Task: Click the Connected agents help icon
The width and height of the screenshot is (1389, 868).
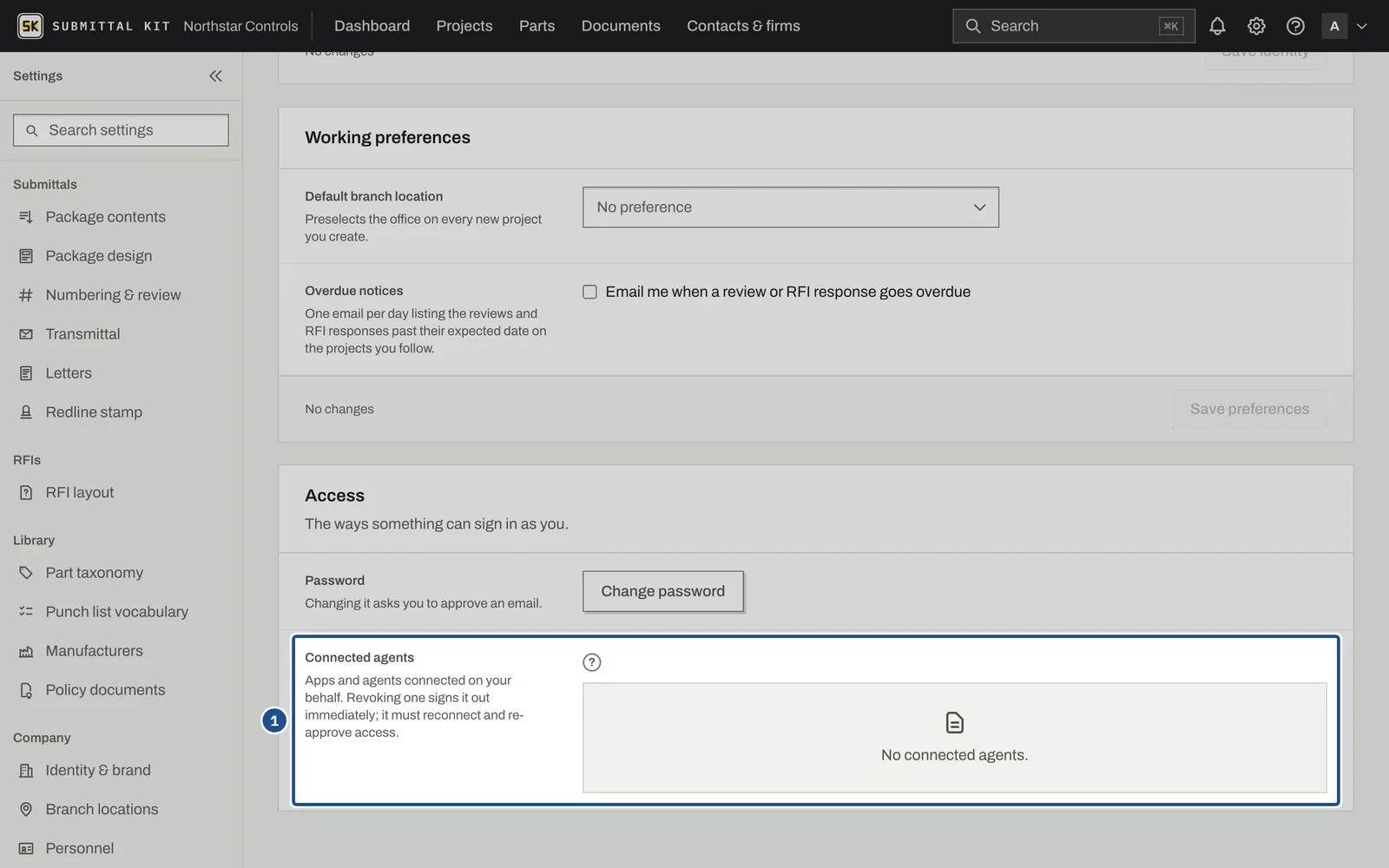Action: coord(591,662)
